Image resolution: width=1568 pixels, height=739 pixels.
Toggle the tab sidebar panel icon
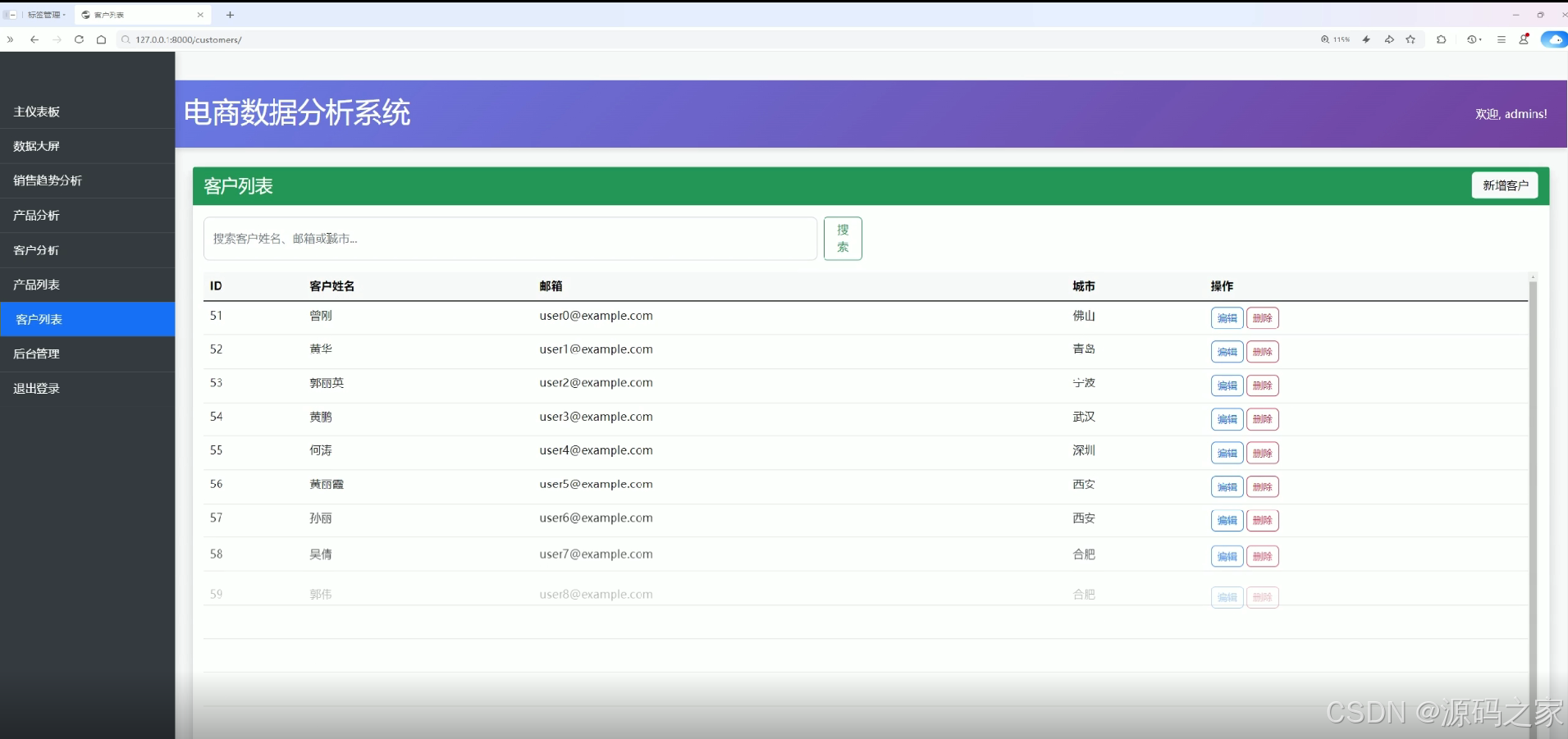[9, 15]
